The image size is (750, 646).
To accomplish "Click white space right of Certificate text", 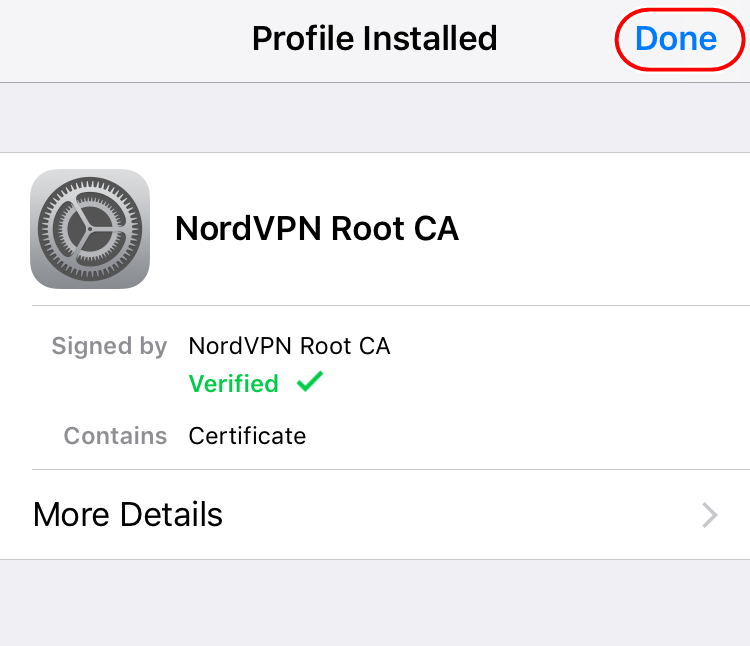I will 520,436.
